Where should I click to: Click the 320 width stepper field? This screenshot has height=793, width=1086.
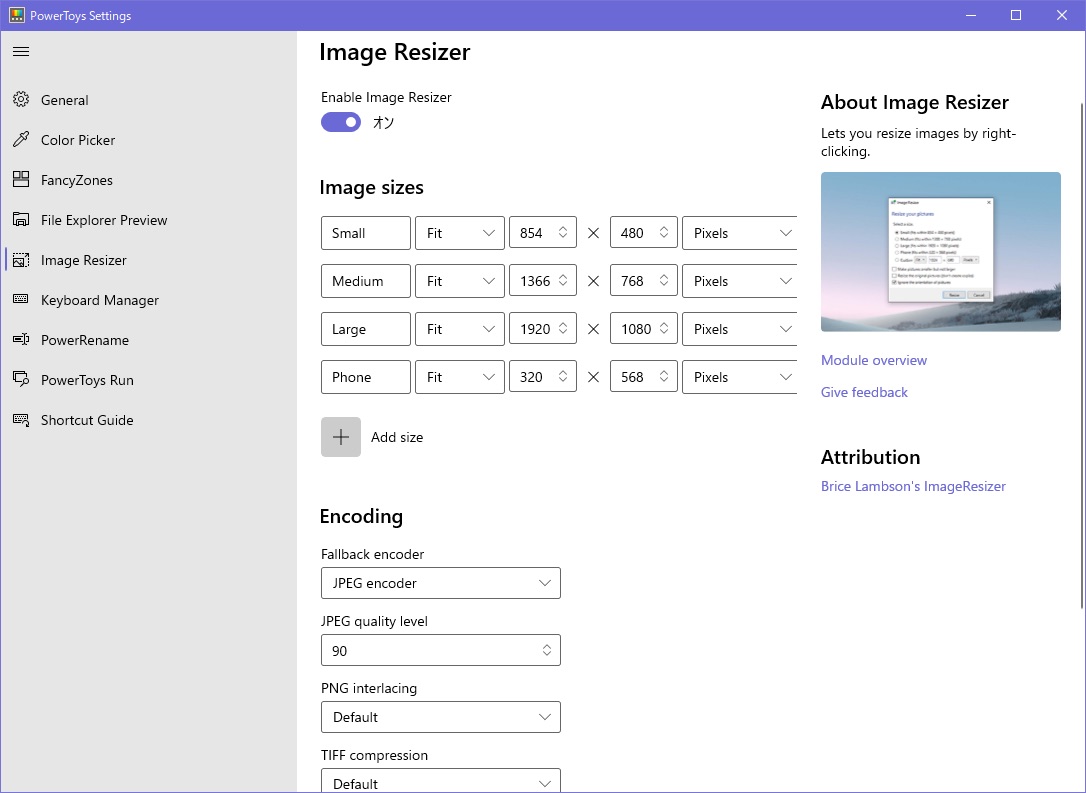(x=542, y=377)
